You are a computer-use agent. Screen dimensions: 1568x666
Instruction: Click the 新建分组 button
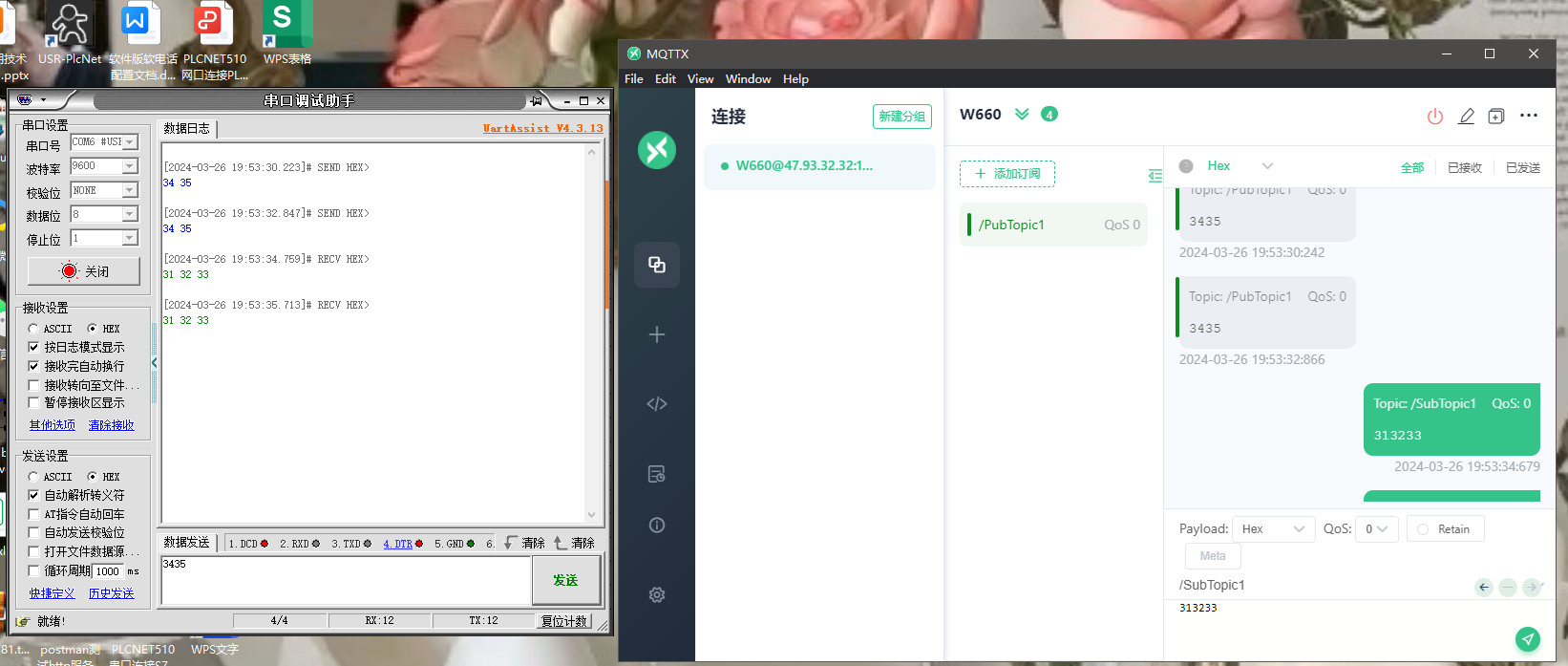click(902, 117)
